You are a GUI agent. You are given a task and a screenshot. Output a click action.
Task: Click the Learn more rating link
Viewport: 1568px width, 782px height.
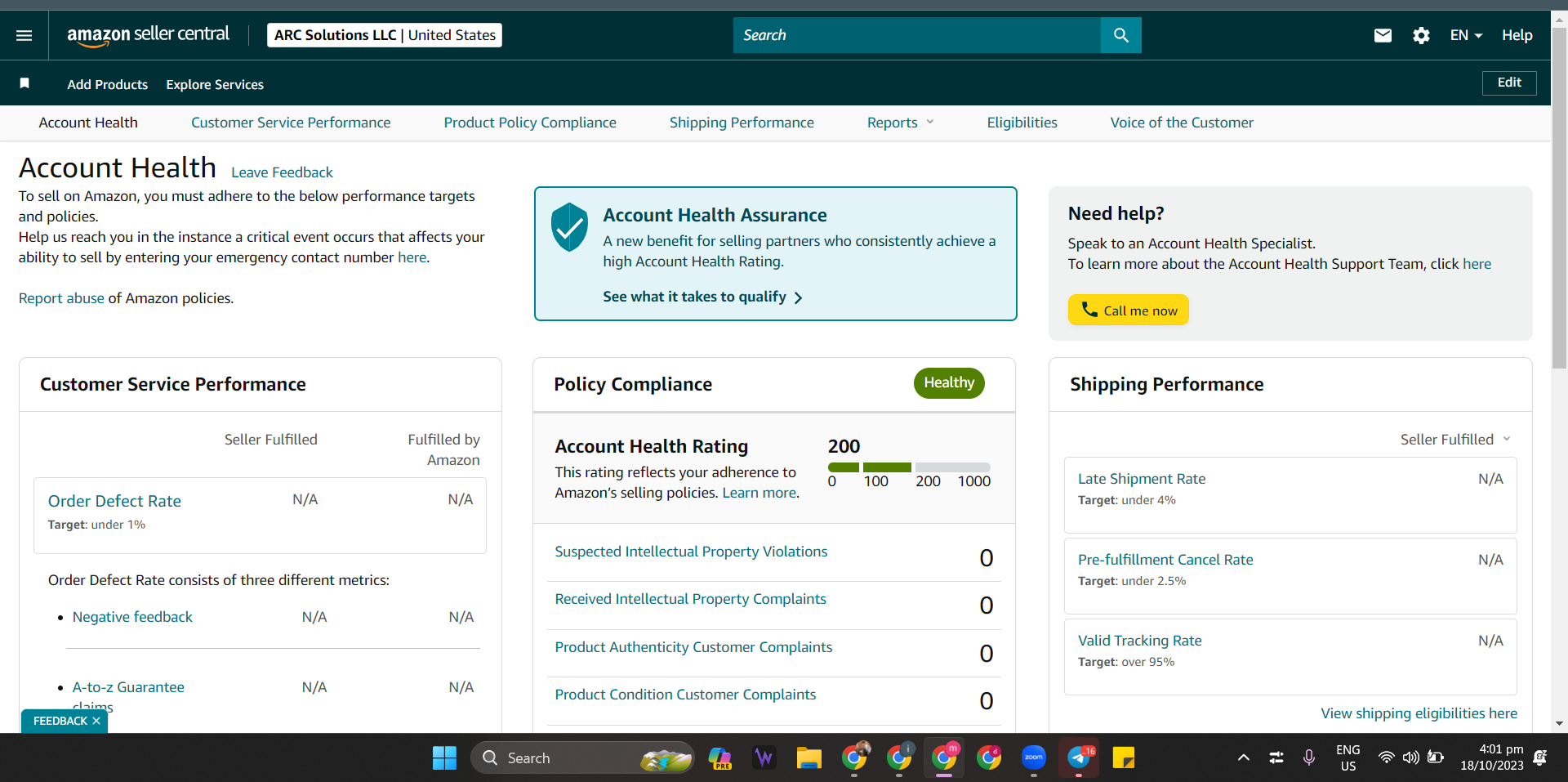(x=759, y=493)
